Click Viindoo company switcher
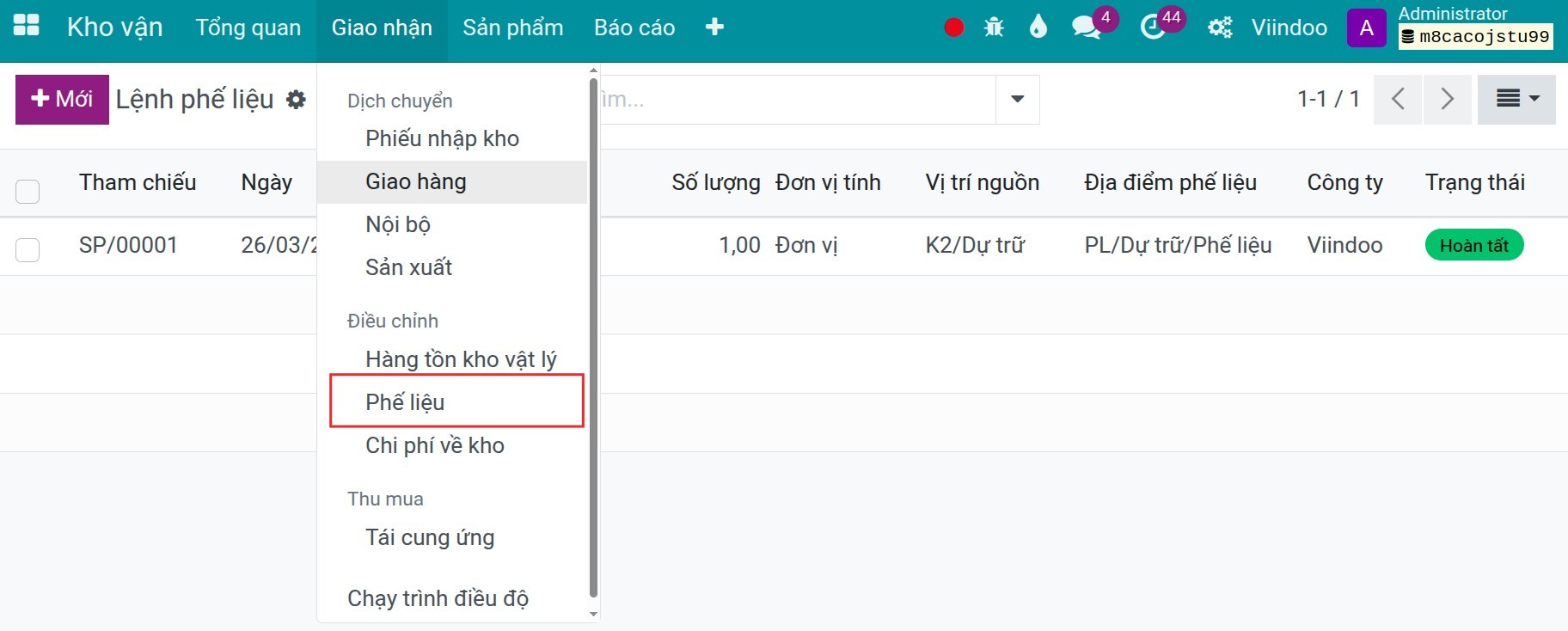Screen dimensions: 1568x631 [x=1289, y=28]
